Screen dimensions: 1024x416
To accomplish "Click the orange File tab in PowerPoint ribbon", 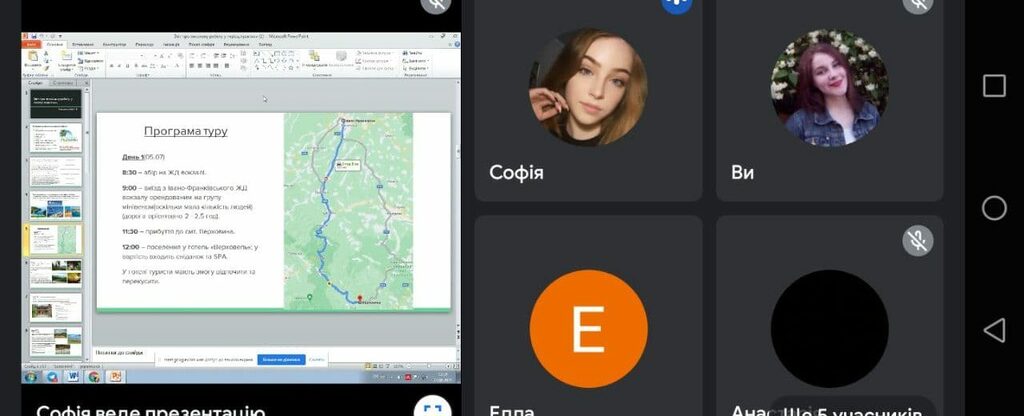I will 31,44.
